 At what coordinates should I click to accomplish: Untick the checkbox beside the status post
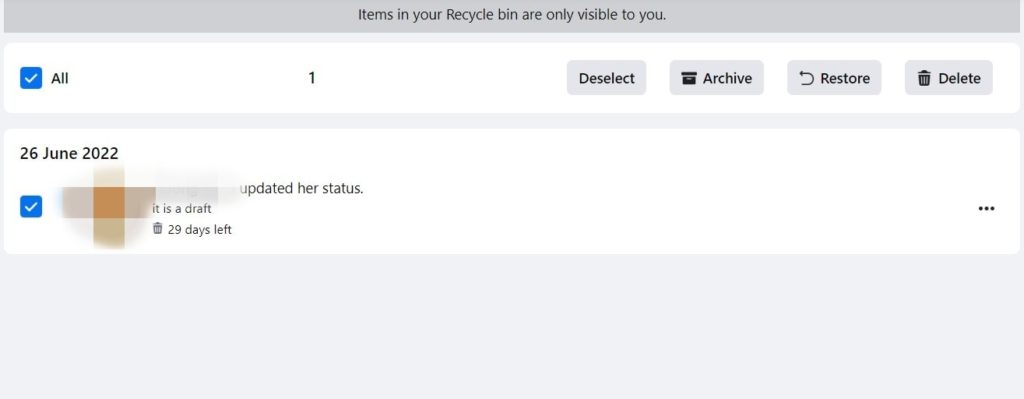click(31, 207)
